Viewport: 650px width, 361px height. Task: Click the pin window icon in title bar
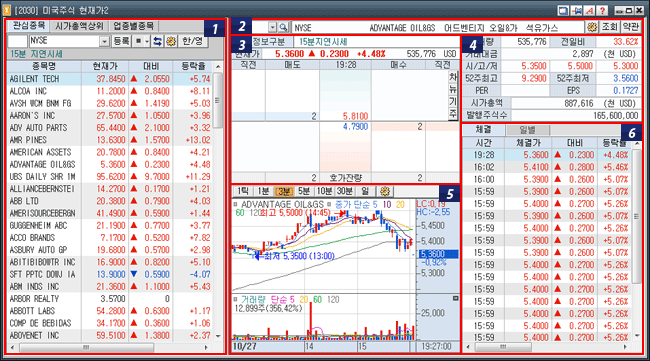click(576, 10)
